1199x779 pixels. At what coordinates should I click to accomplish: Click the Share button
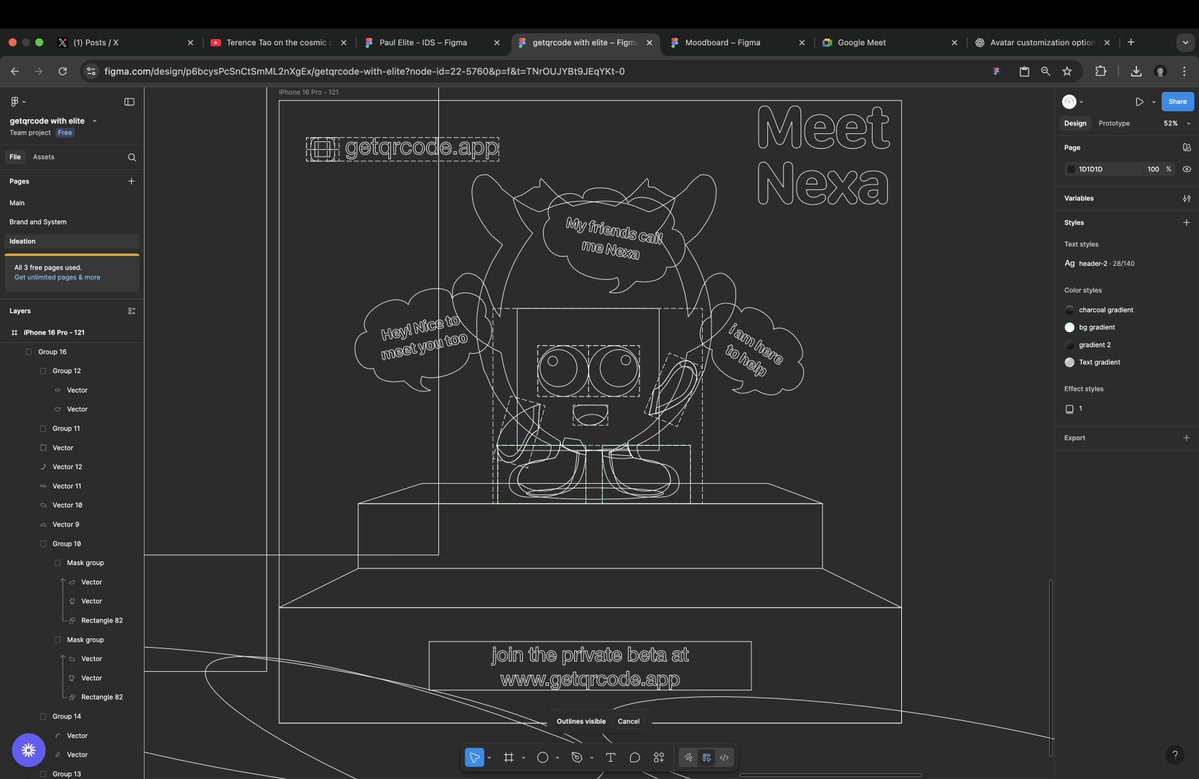coord(1178,102)
